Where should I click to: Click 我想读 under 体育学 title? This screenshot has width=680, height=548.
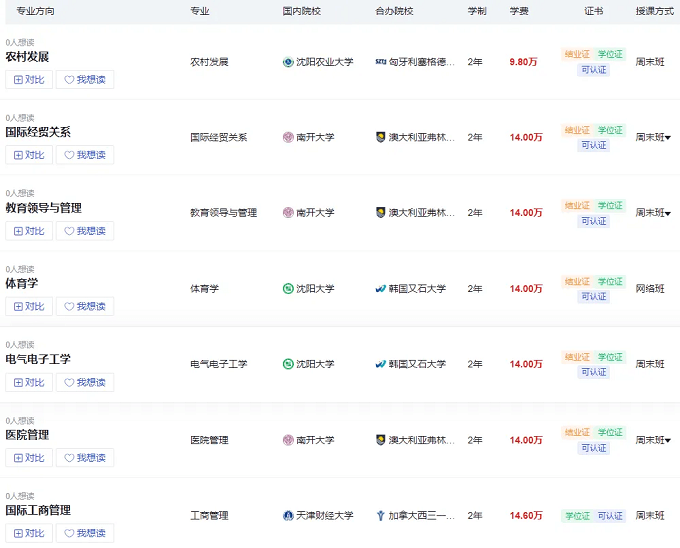(85, 306)
